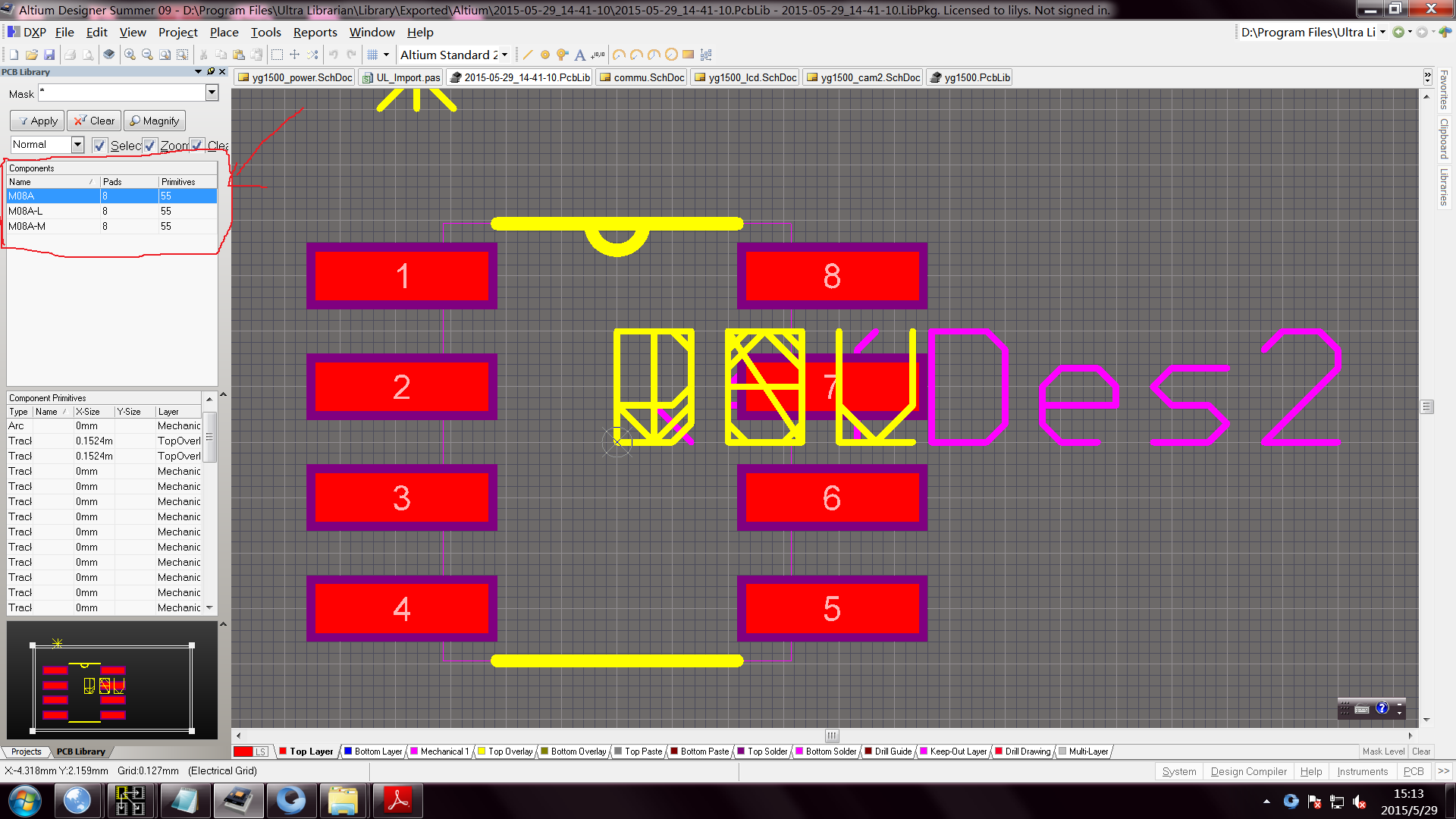Screen dimensions: 1456x819
Task: Open the Altium Standard 2D view dropdown
Action: [505, 55]
